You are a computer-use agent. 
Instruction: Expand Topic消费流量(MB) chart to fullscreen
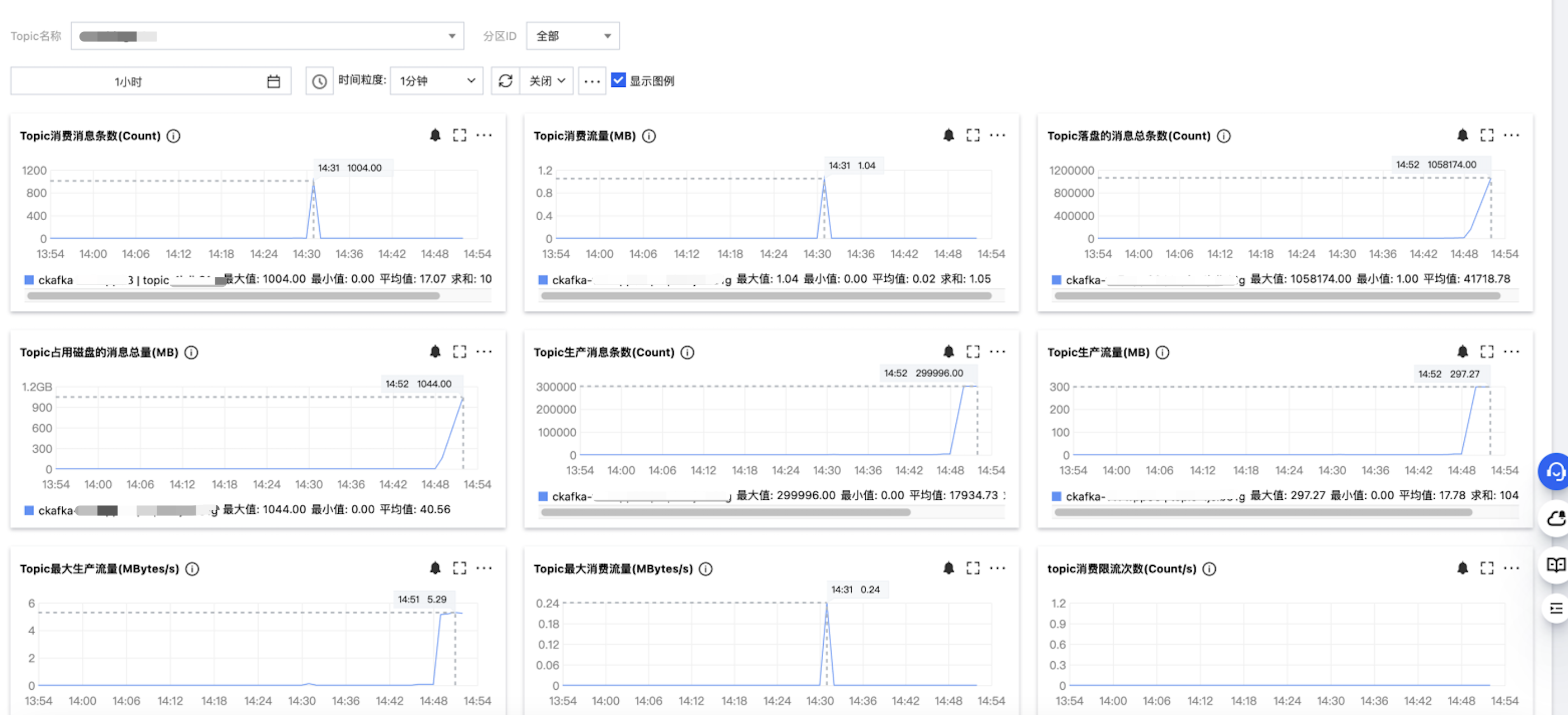973,135
